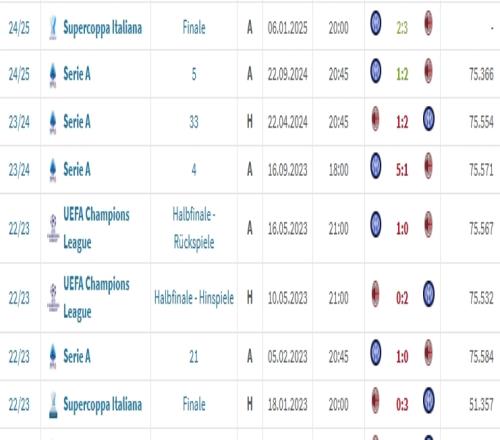Open 1:2 result dated 22.09.2024
The width and height of the screenshot is (500, 440).
point(402,74)
